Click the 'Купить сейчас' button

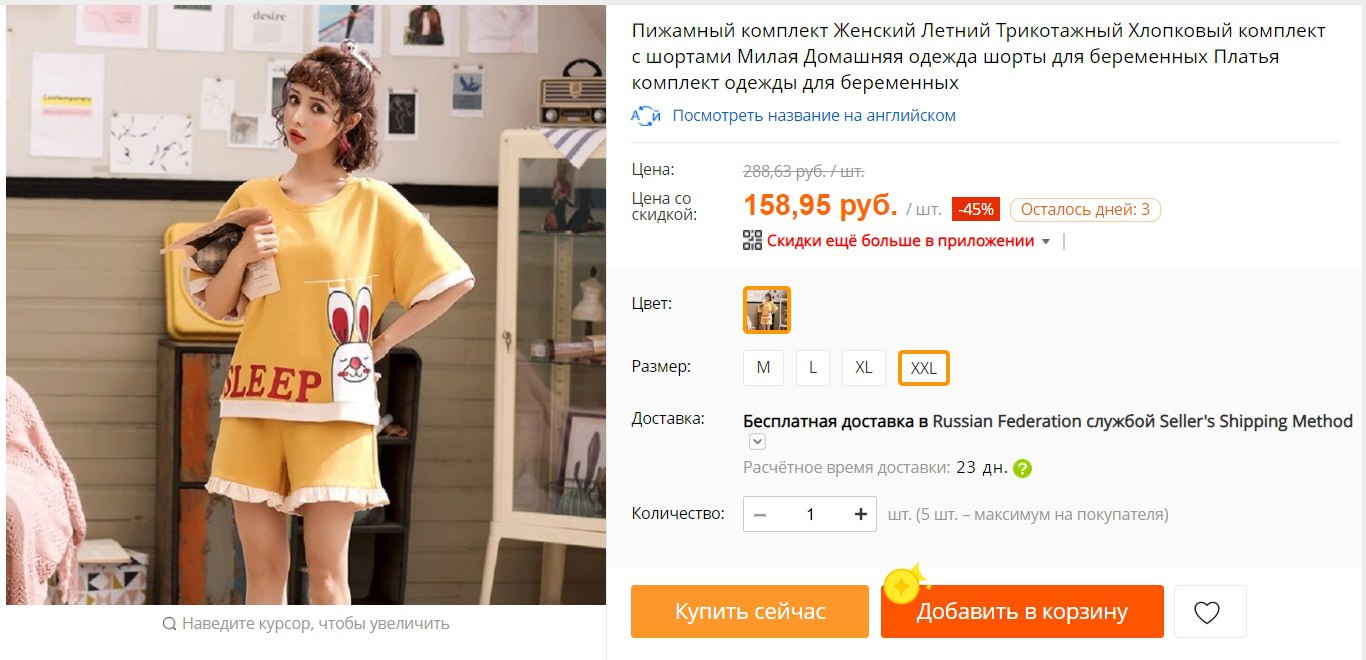click(x=750, y=612)
